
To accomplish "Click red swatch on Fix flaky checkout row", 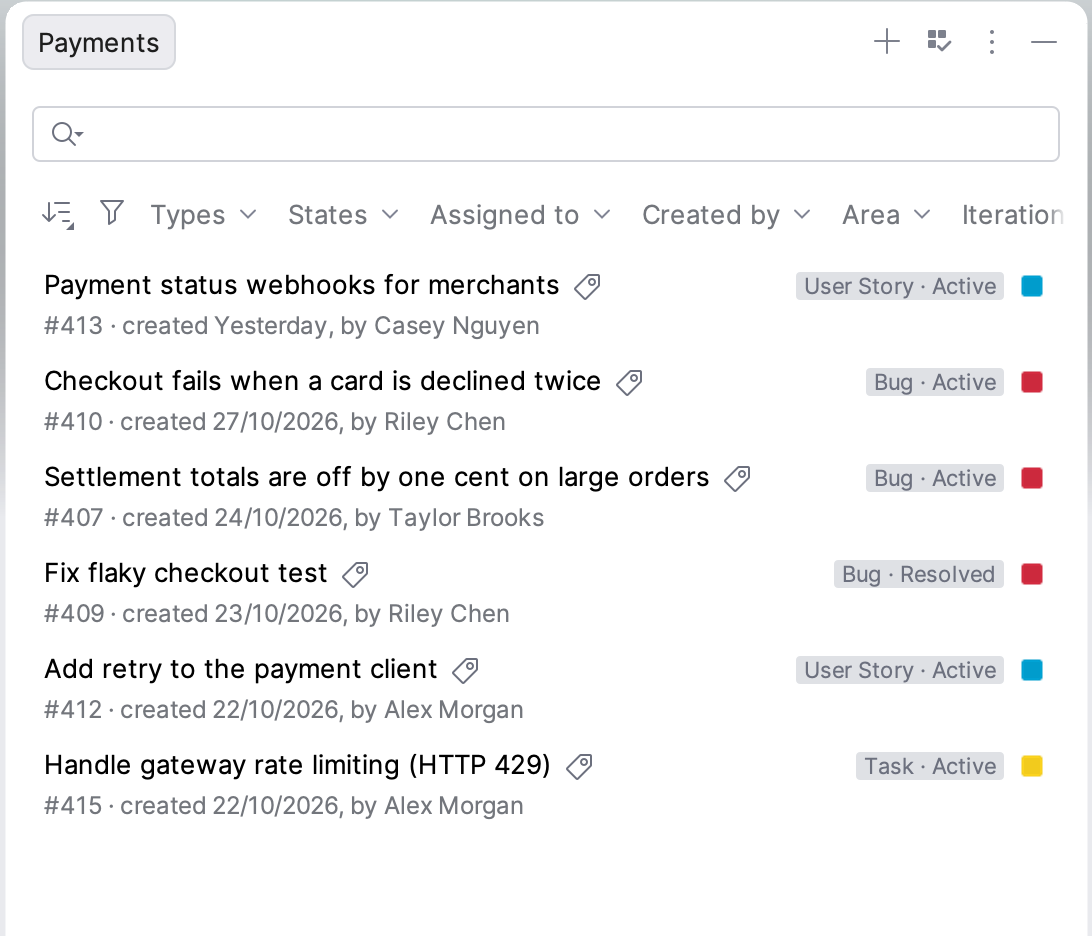I will click(1032, 575).
